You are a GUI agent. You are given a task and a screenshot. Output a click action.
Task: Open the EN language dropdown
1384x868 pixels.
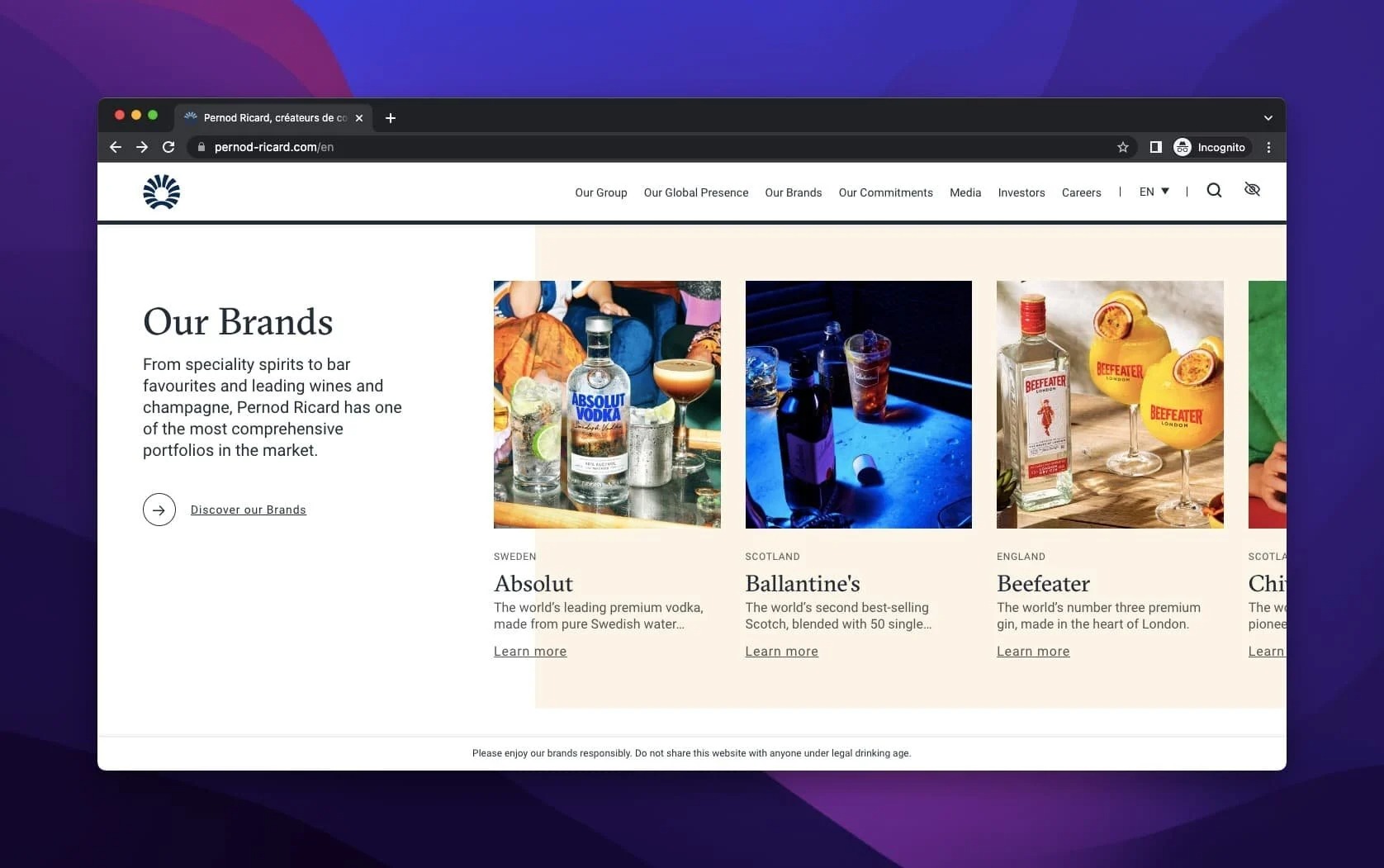click(x=1153, y=191)
